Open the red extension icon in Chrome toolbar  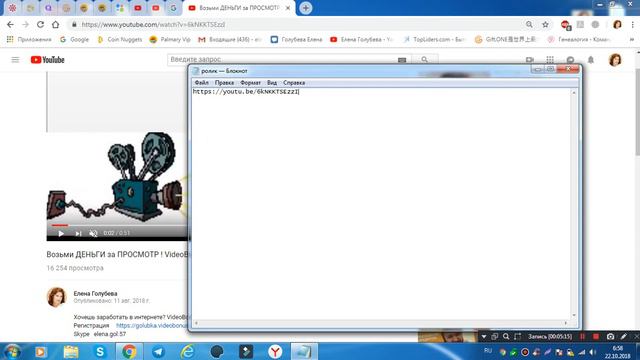(565, 25)
